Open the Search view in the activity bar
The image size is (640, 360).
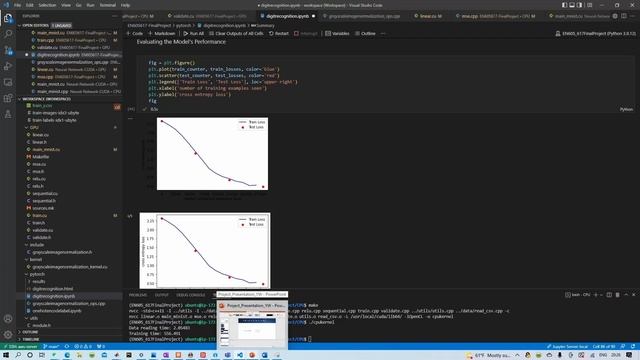[x=8, y=34]
